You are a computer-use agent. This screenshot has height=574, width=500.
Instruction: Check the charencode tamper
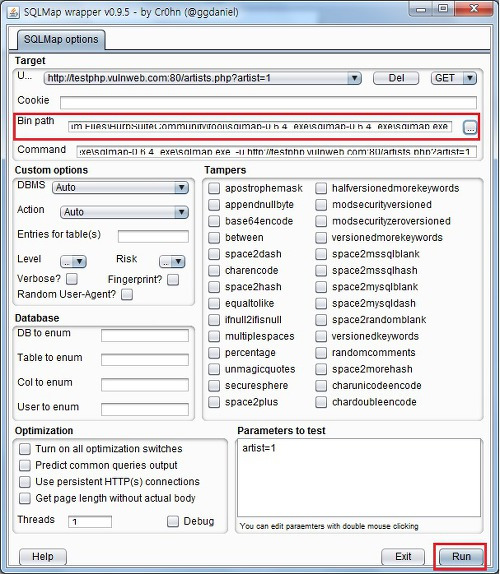tap(214, 271)
